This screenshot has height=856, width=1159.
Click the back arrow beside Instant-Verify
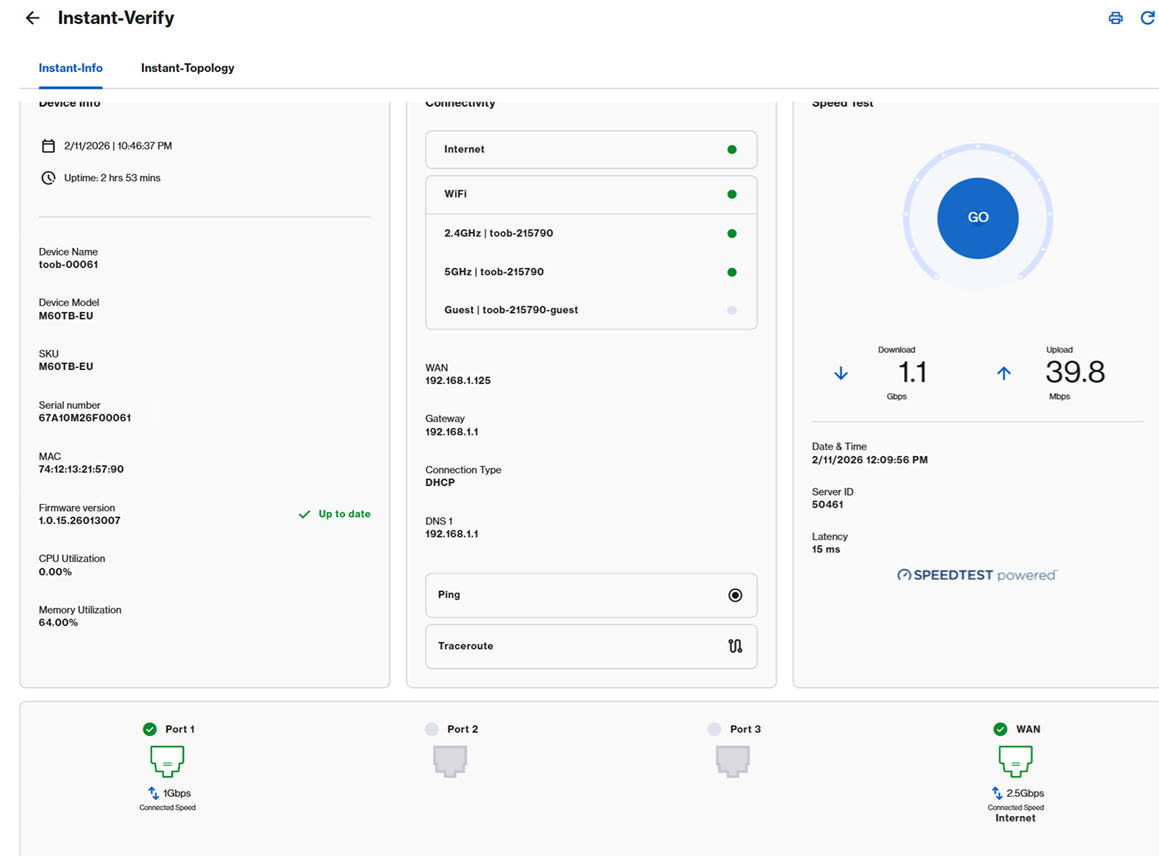31,17
